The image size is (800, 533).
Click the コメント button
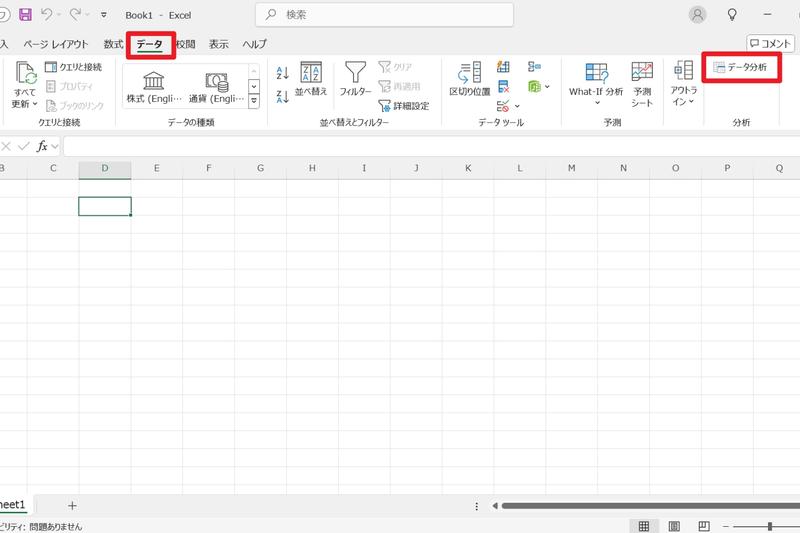point(770,44)
